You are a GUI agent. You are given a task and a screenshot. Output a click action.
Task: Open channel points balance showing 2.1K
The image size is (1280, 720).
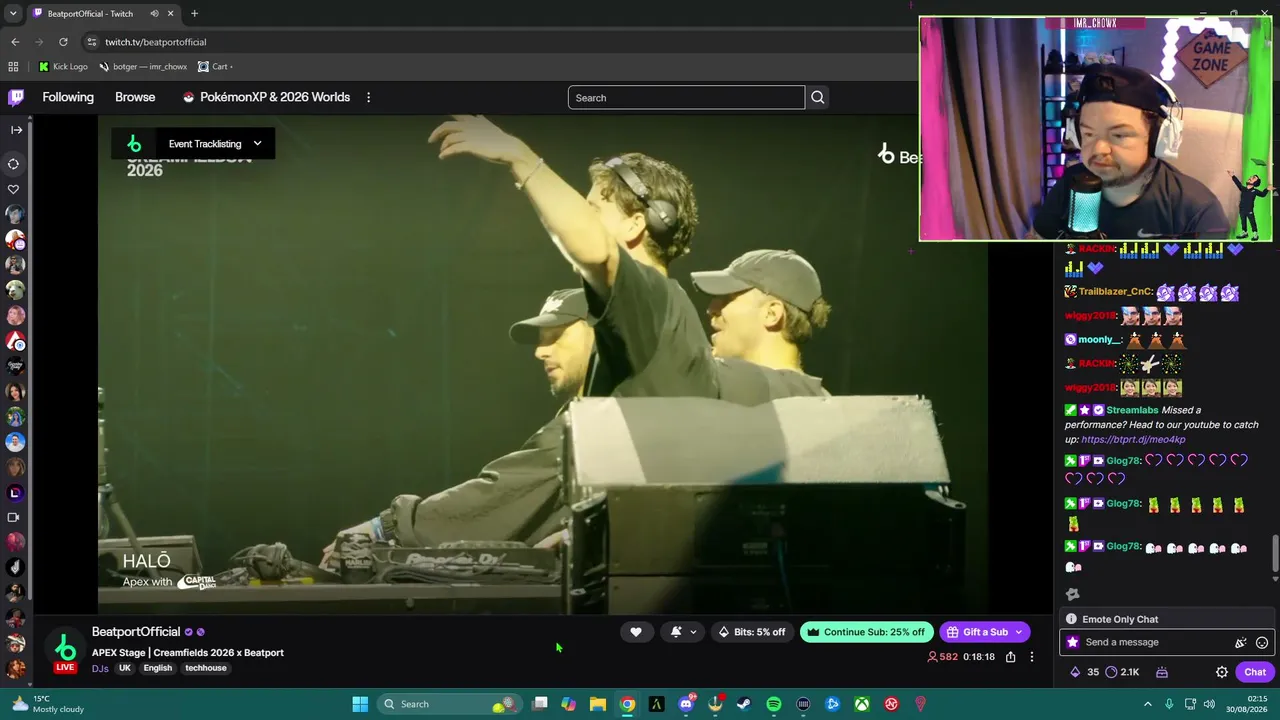1122,672
